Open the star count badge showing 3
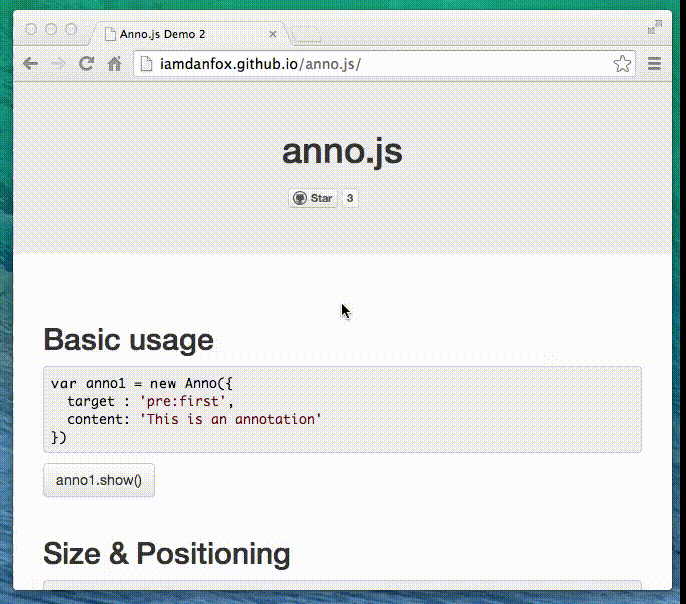Image resolution: width=686 pixels, height=604 pixels. (350, 198)
